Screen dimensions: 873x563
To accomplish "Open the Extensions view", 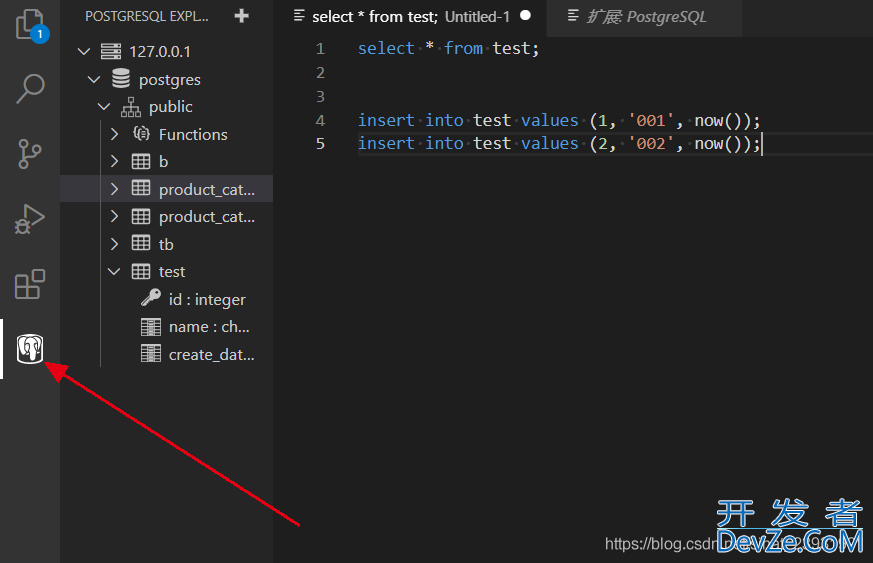I will [x=30, y=284].
